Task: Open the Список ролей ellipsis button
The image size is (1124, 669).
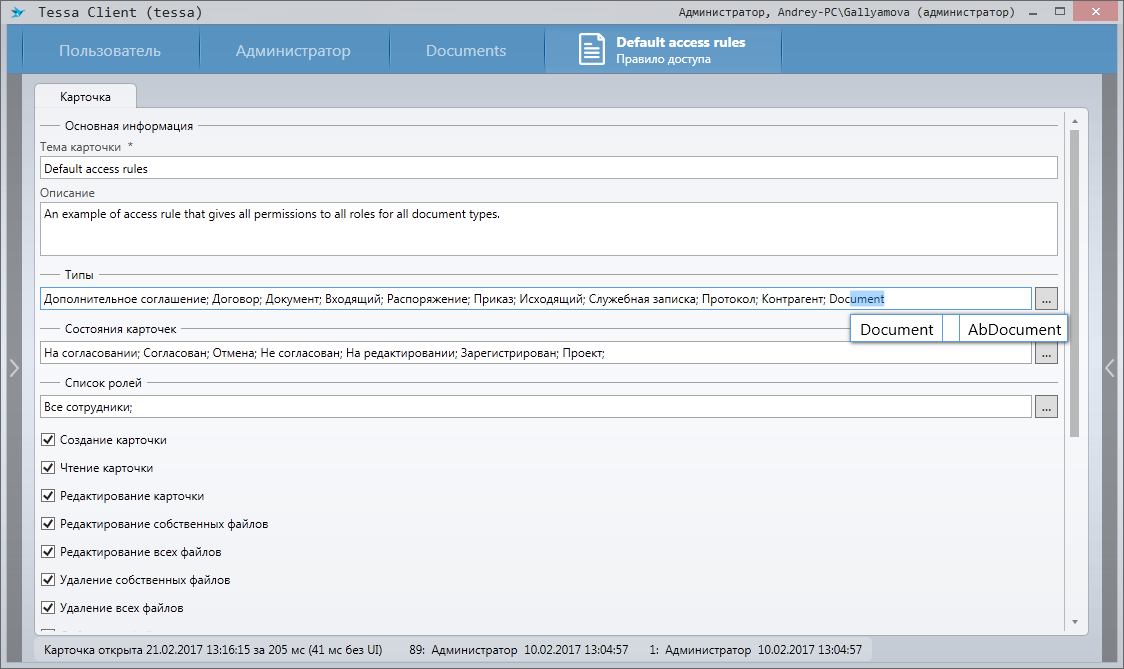Action: 1045,407
